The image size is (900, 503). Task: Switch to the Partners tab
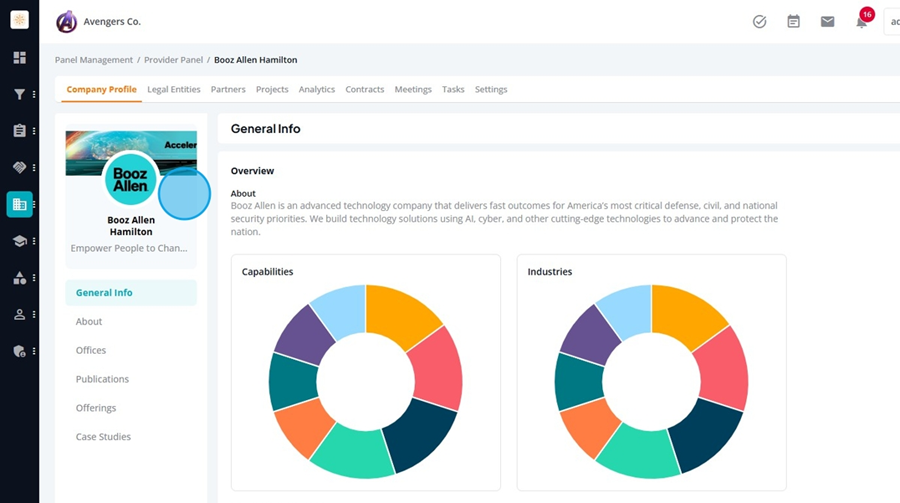[228, 90]
